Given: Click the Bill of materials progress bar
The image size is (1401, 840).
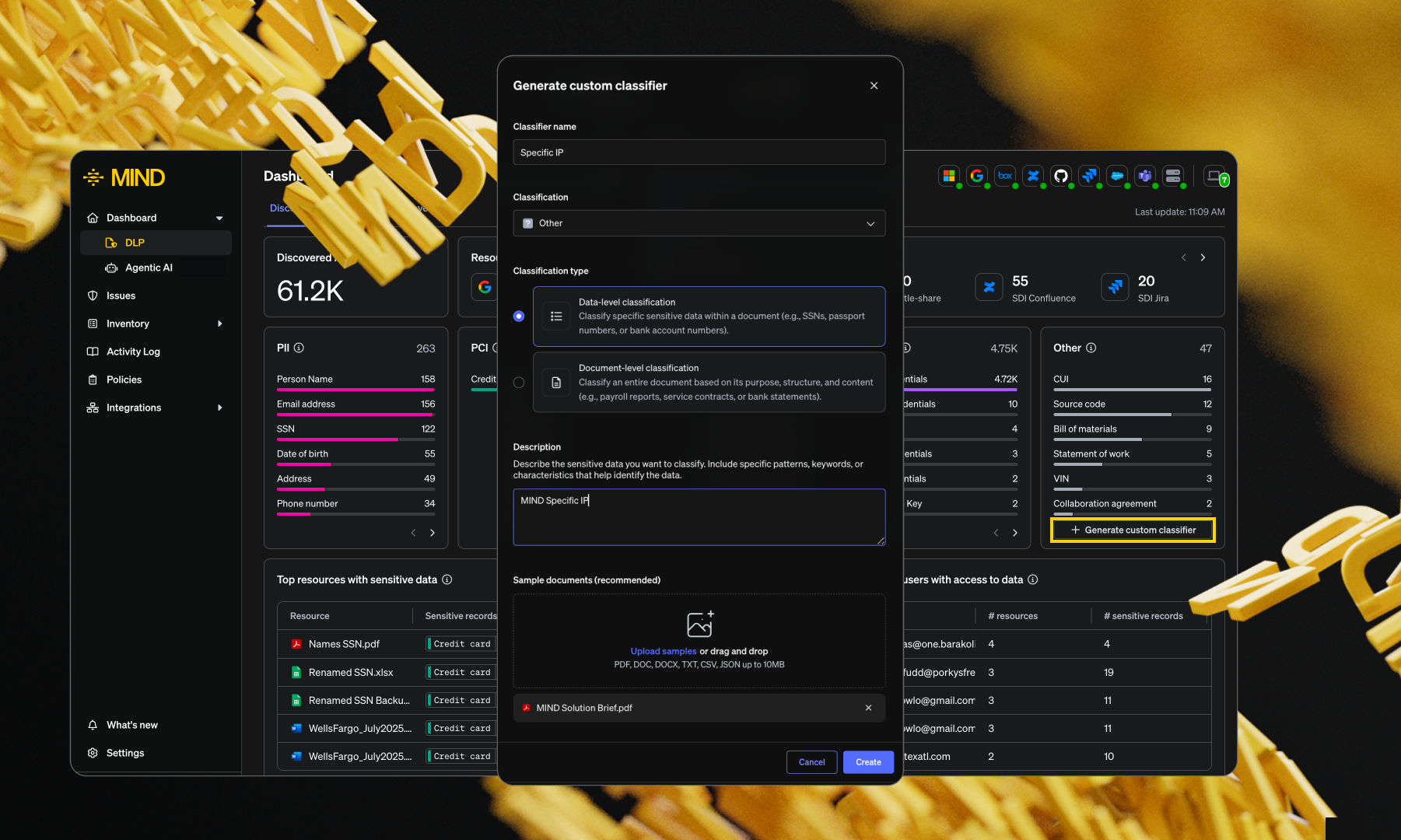Looking at the screenshot, I should [1133, 439].
